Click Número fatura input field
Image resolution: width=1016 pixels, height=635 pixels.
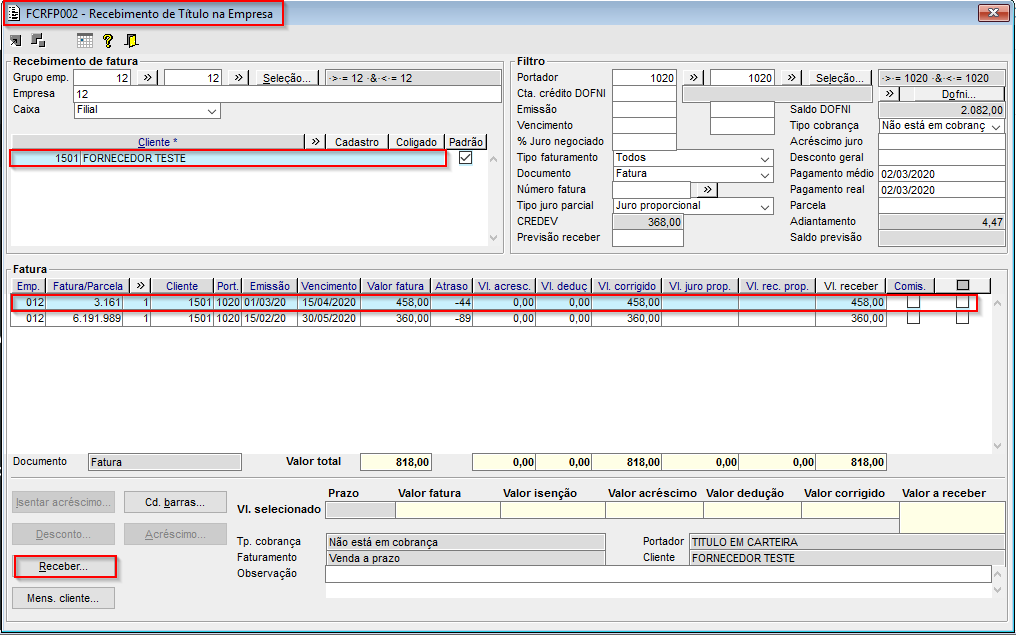coord(651,190)
